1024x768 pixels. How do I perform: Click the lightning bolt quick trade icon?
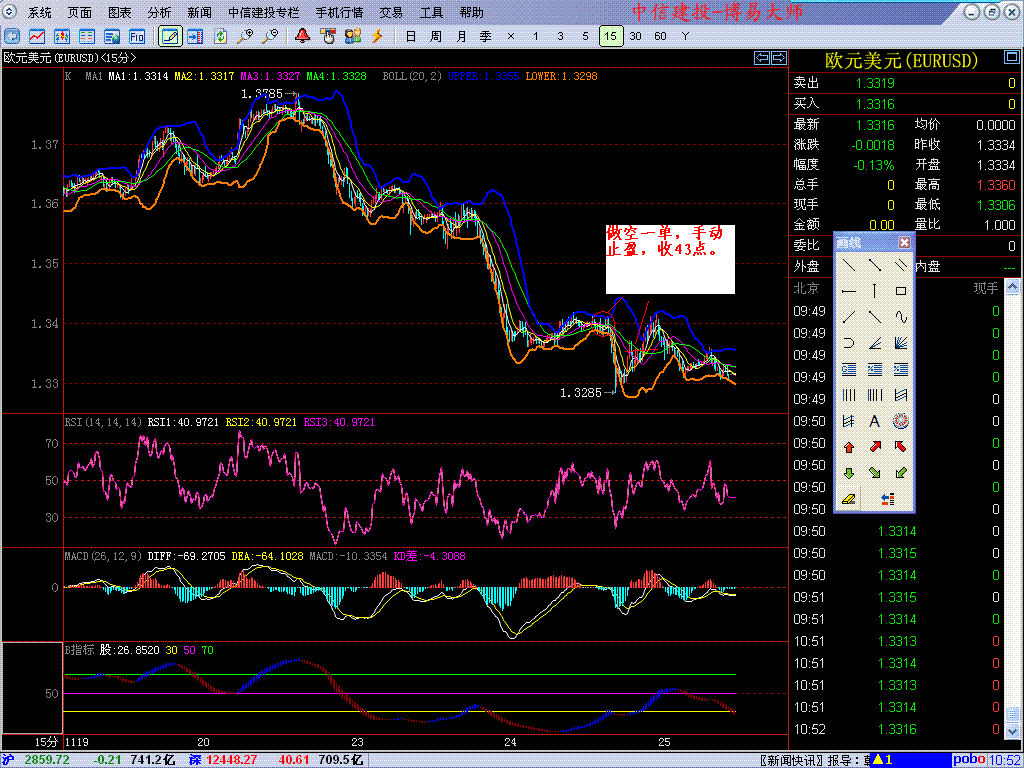(376, 36)
